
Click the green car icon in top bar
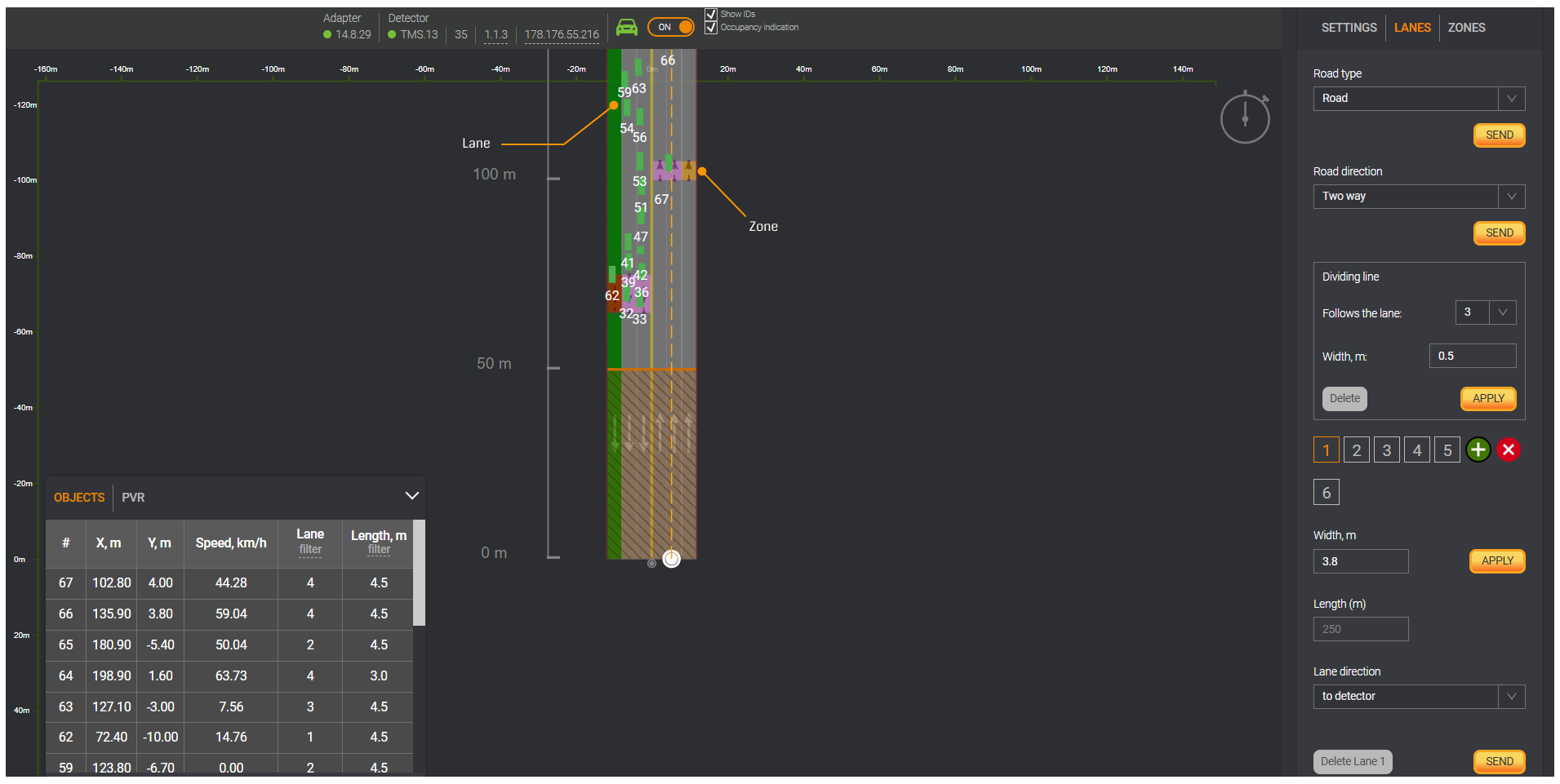[x=627, y=28]
